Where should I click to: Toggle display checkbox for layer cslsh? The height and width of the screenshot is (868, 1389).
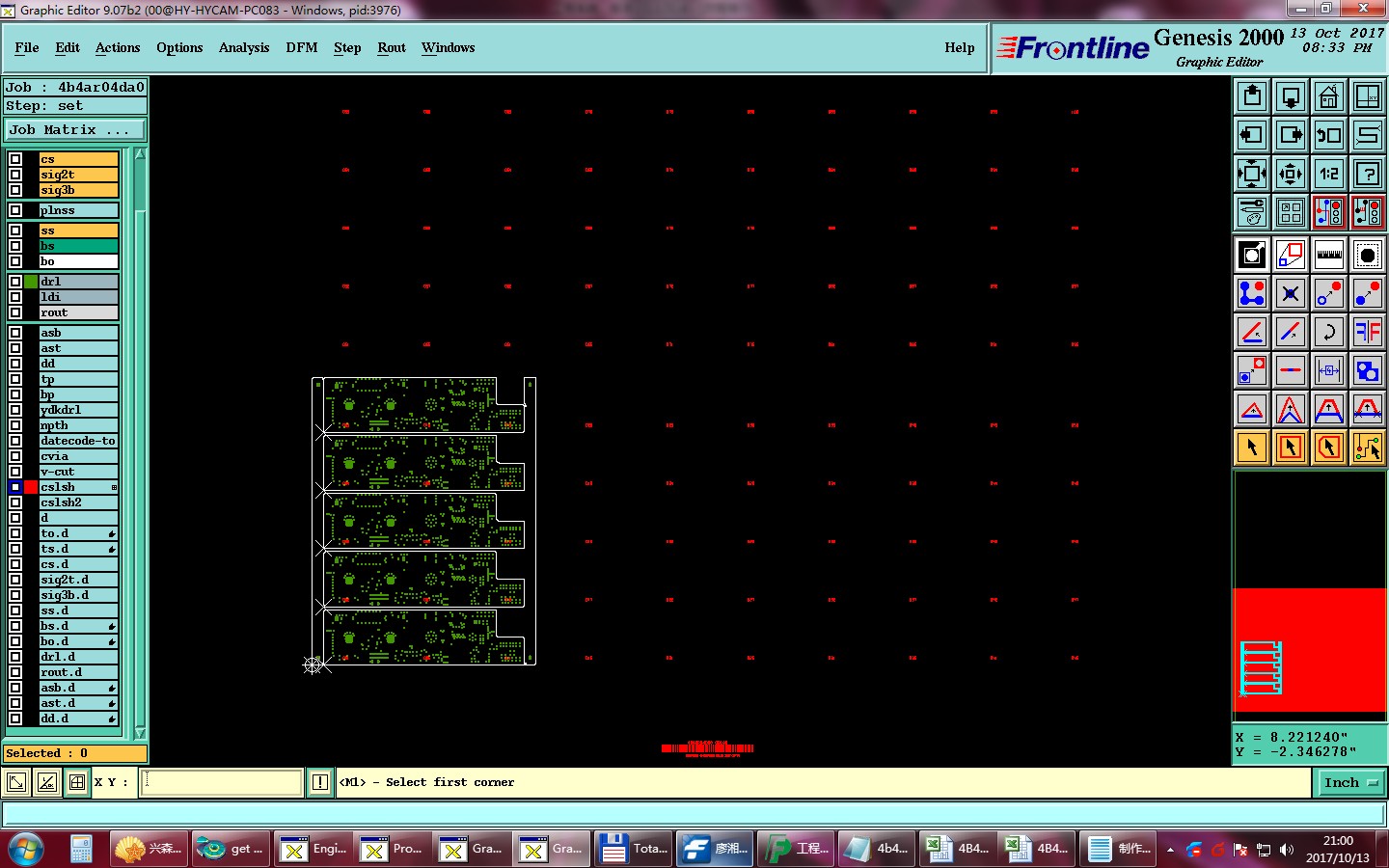(15, 487)
